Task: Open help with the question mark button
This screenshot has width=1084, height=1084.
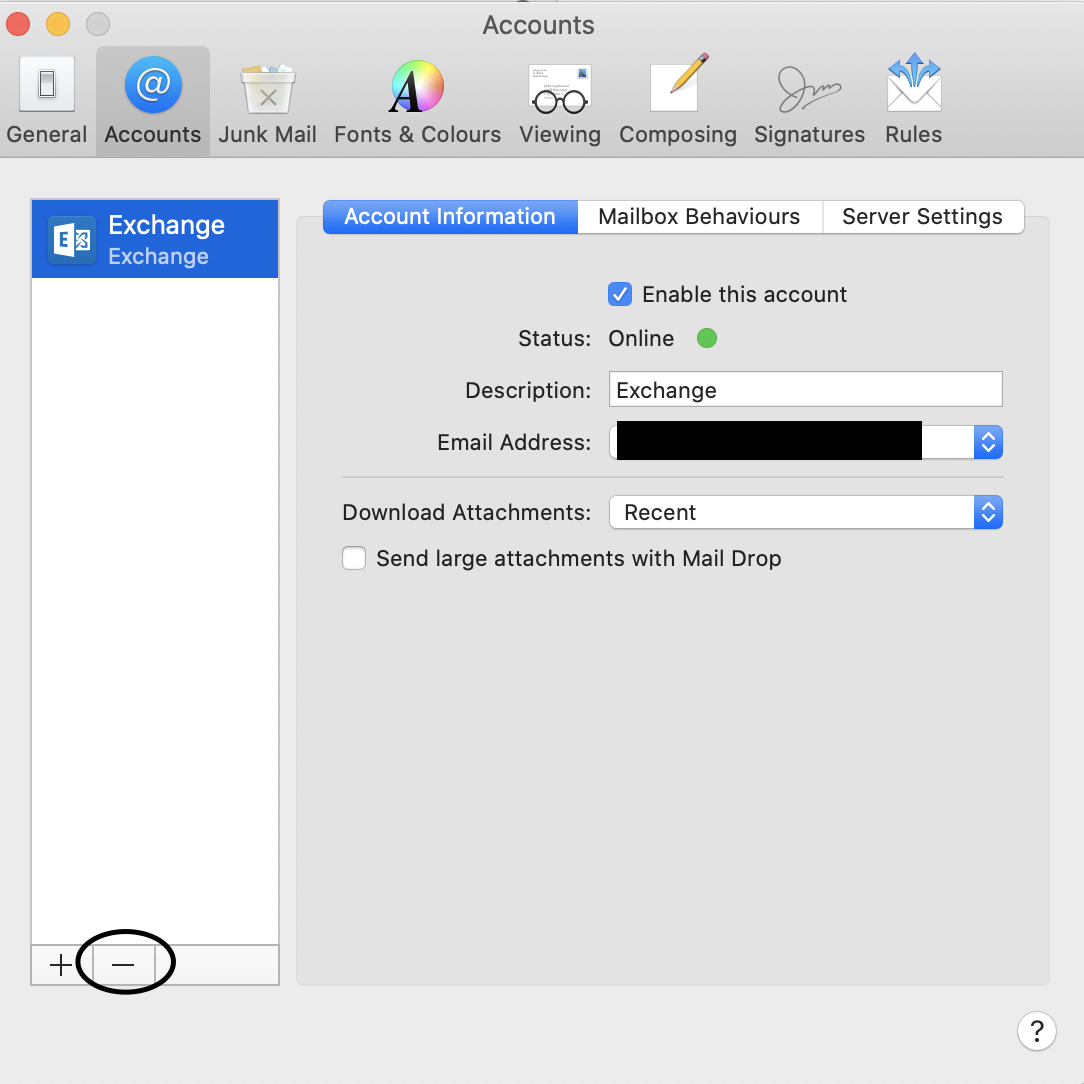Action: pyautogui.click(x=1036, y=1030)
